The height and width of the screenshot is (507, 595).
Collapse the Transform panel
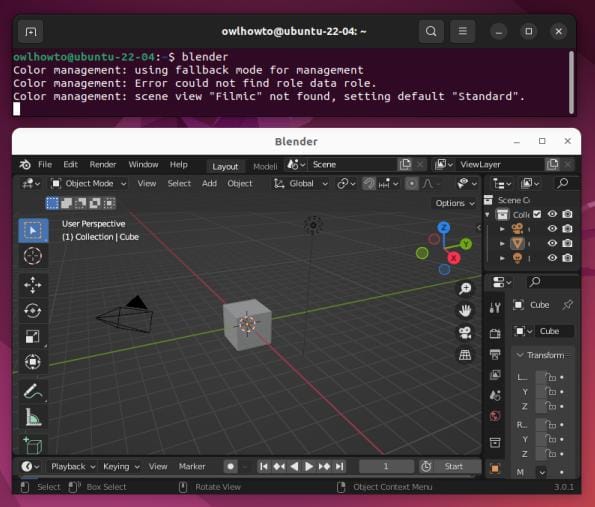pos(541,355)
